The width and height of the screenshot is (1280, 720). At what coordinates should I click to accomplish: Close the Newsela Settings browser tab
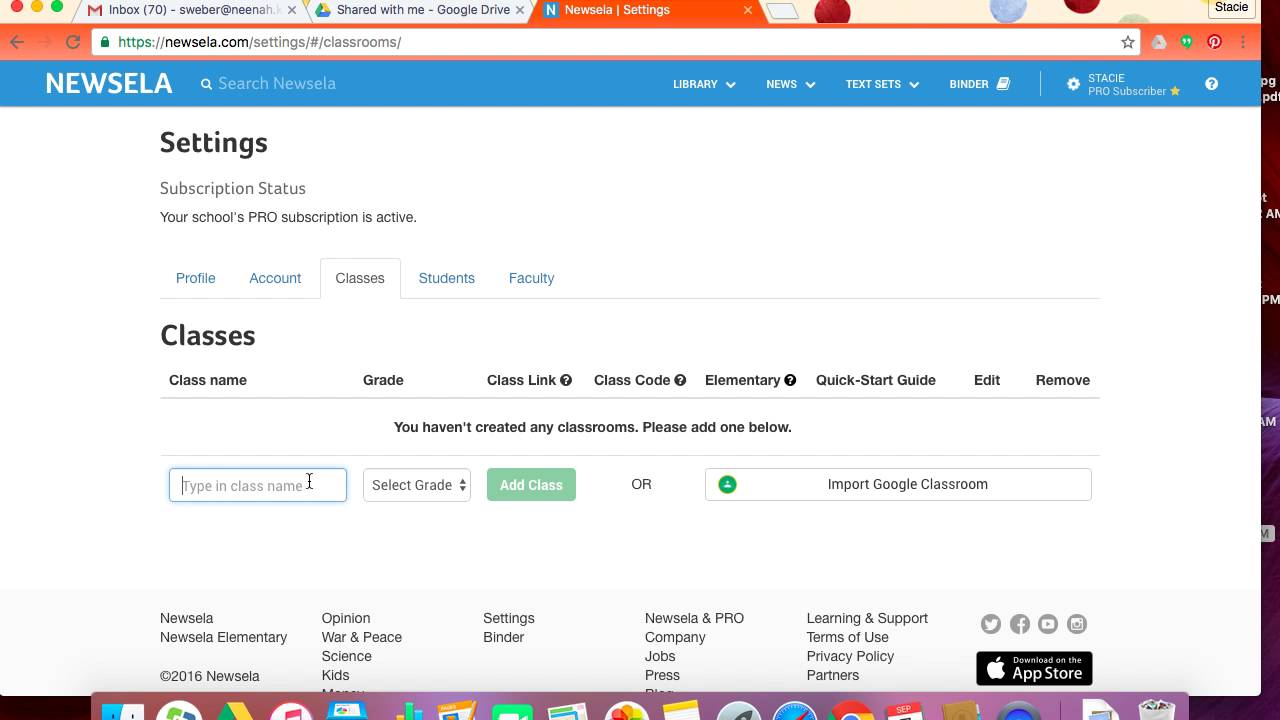(x=747, y=10)
